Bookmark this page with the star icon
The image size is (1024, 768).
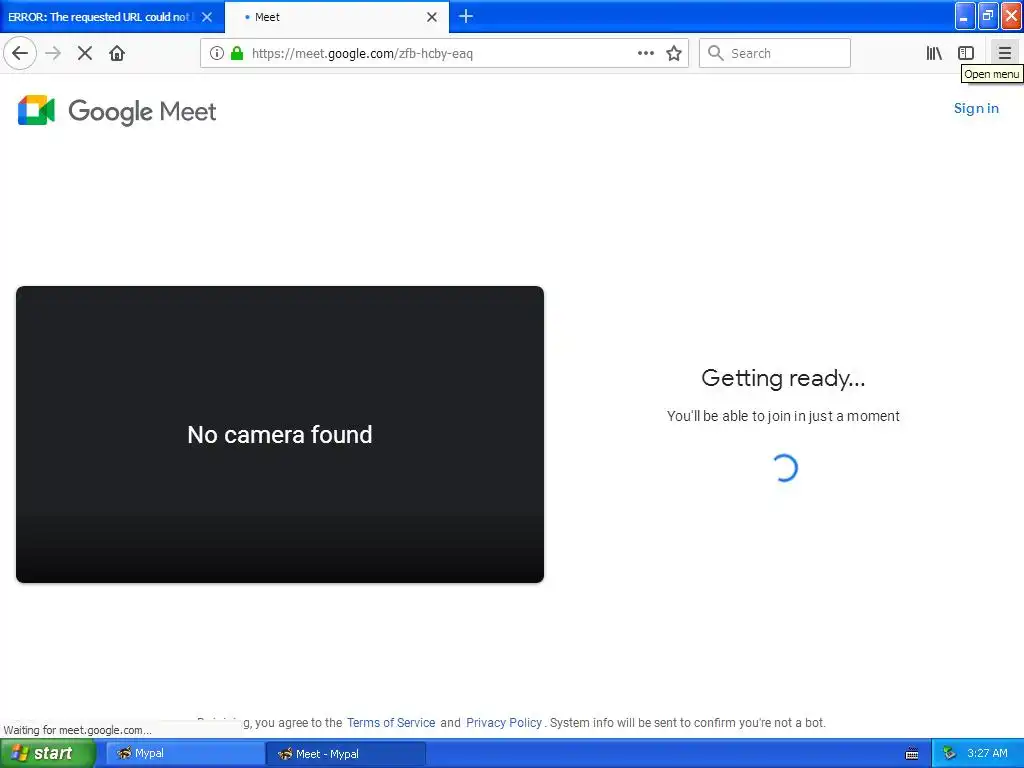pos(674,53)
